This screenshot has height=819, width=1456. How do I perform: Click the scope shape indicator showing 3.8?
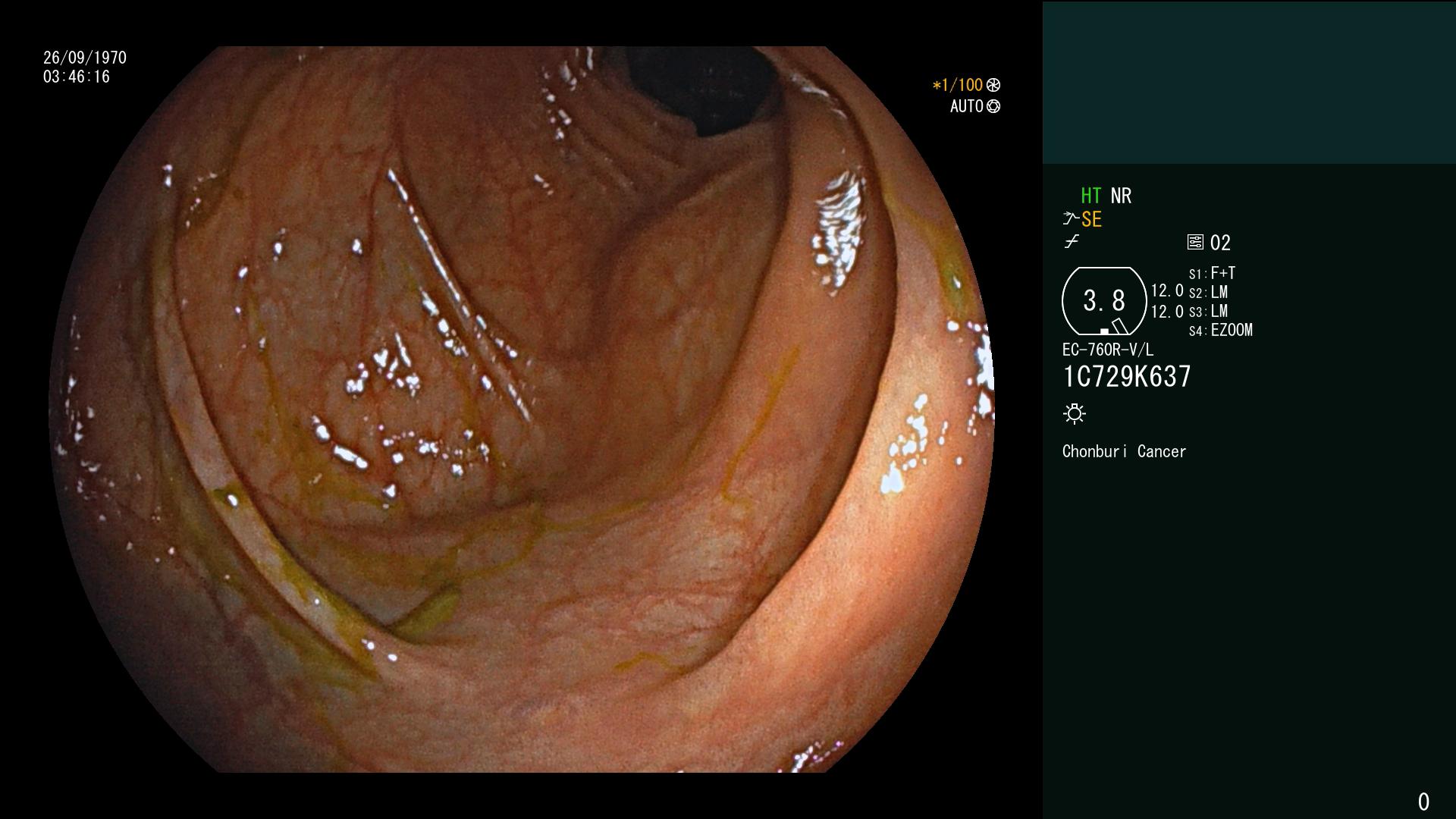point(1104,301)
